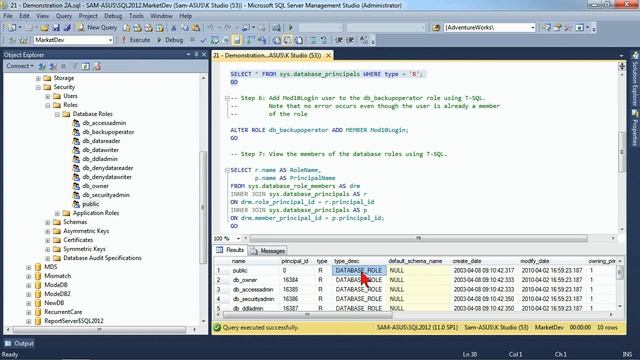Click the Object Explorer activity monitor icon
Viewport: 640px width, 360px height.
[x=97, y=66]
